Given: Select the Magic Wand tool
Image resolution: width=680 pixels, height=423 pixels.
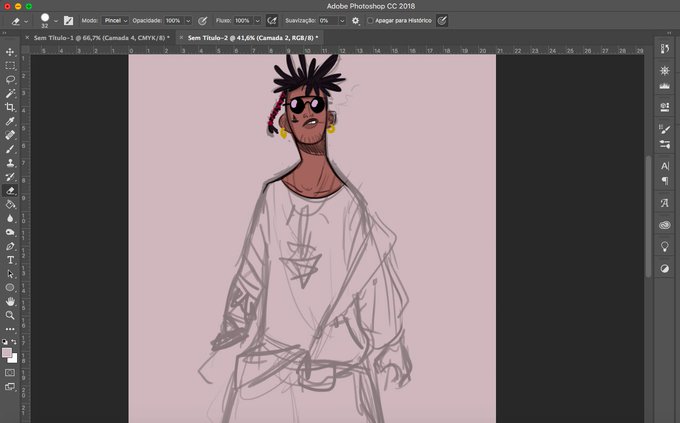Looking at the screenshot, I should 10,93.
